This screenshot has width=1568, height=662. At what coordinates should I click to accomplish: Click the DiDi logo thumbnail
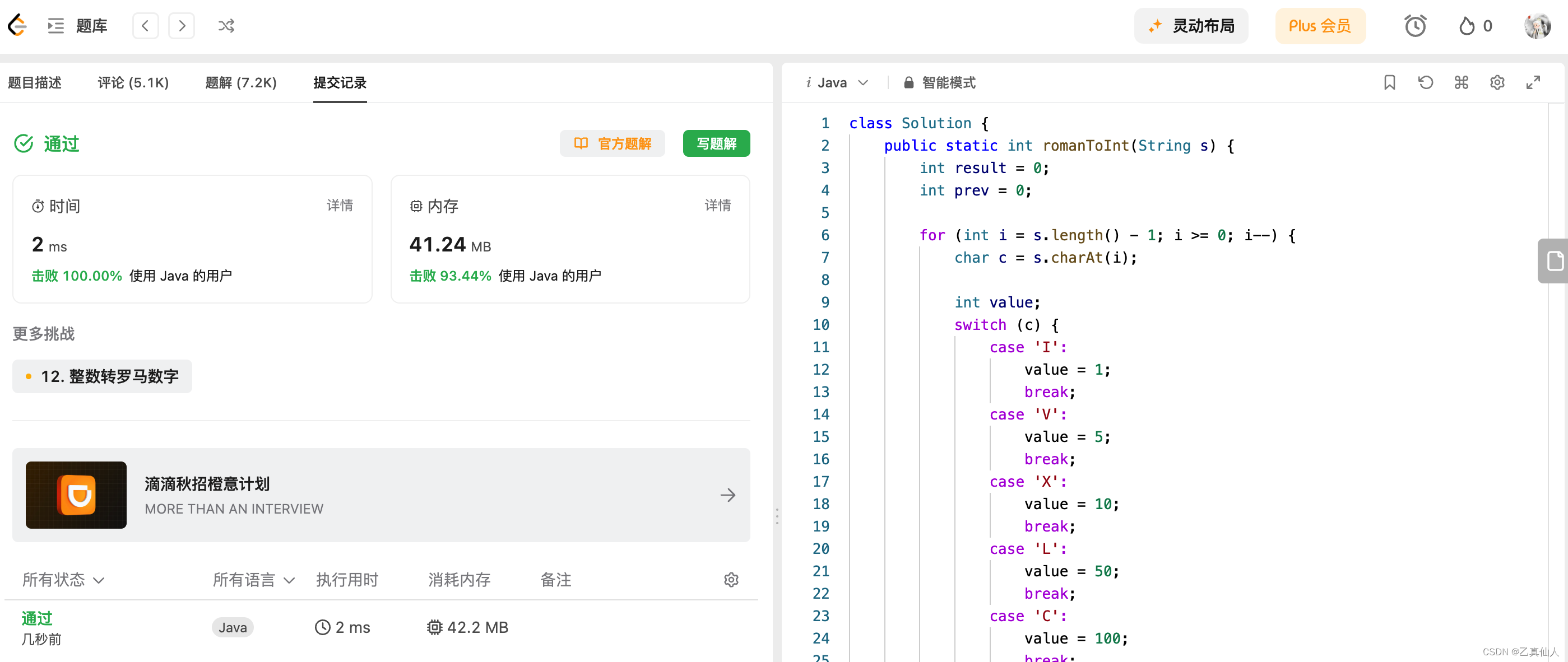coord(76,495)
